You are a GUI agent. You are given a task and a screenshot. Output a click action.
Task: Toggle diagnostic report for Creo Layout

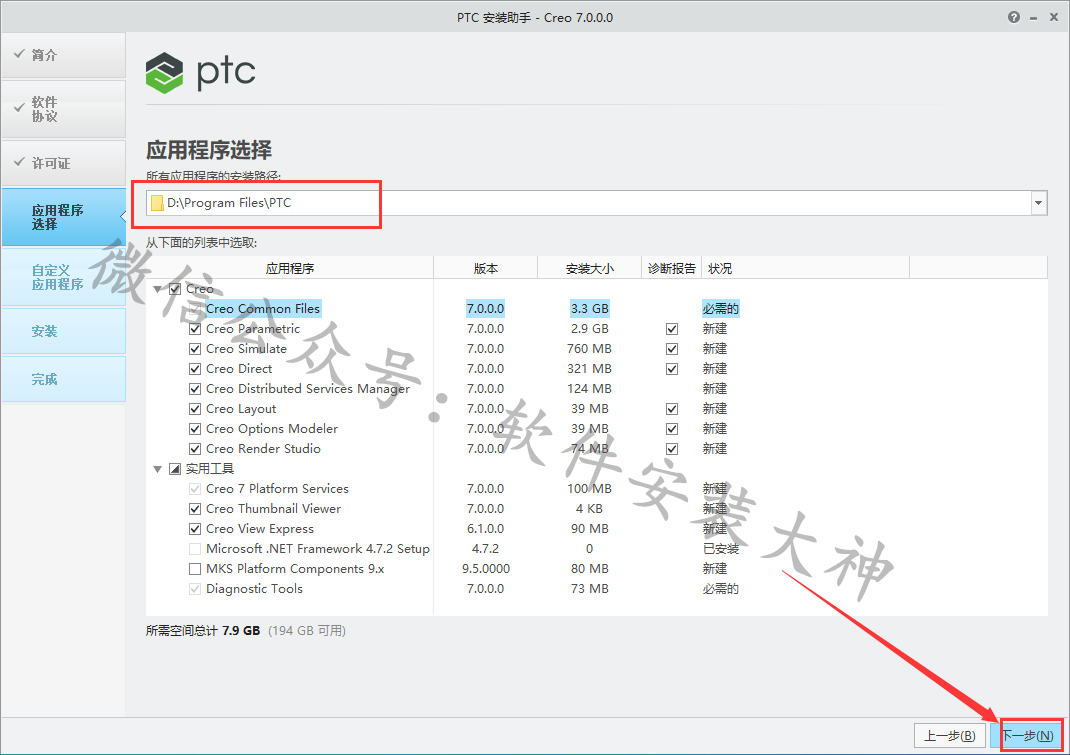click(672, 409)
